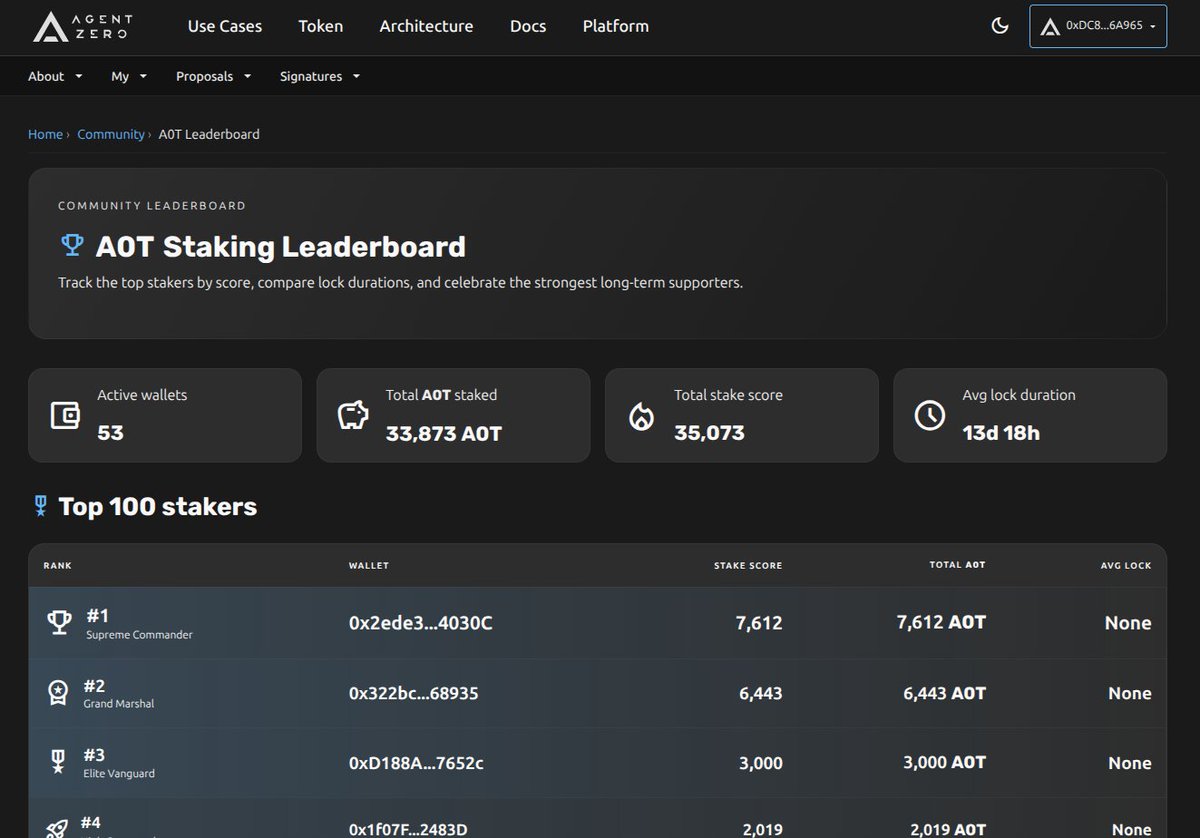Open the Use Cases menu
The image size is (1200, 838).
[x=225, y=26]
